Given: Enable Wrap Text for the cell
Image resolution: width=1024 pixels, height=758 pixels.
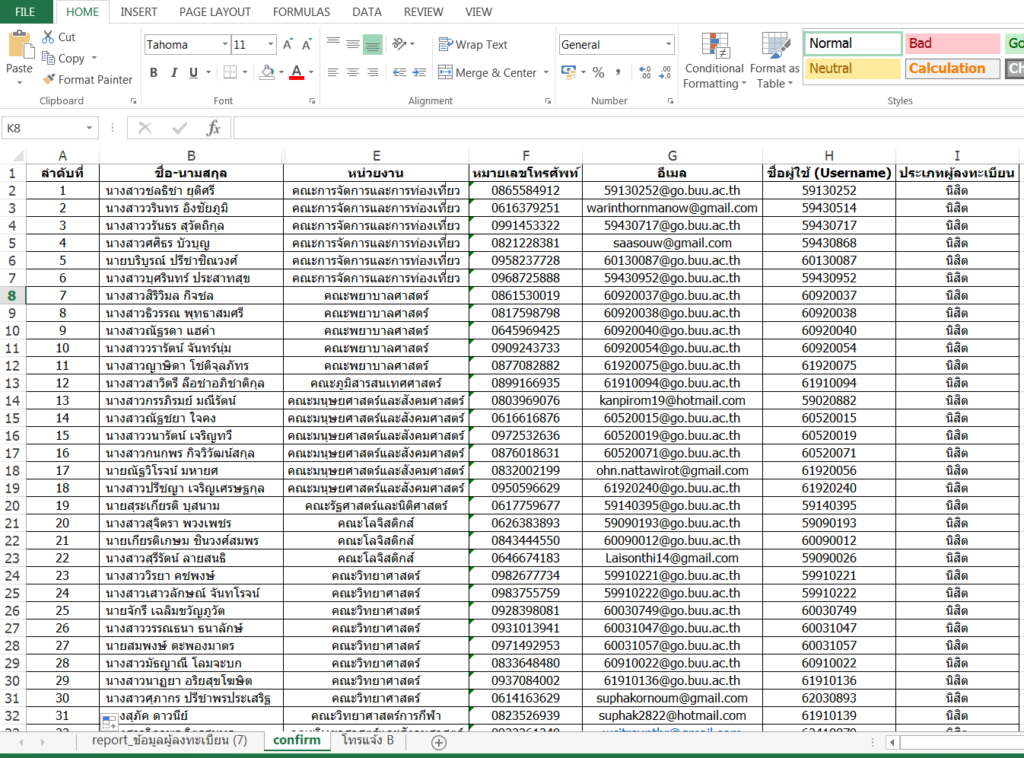Looking at the screenshot, I should [472, 45].
